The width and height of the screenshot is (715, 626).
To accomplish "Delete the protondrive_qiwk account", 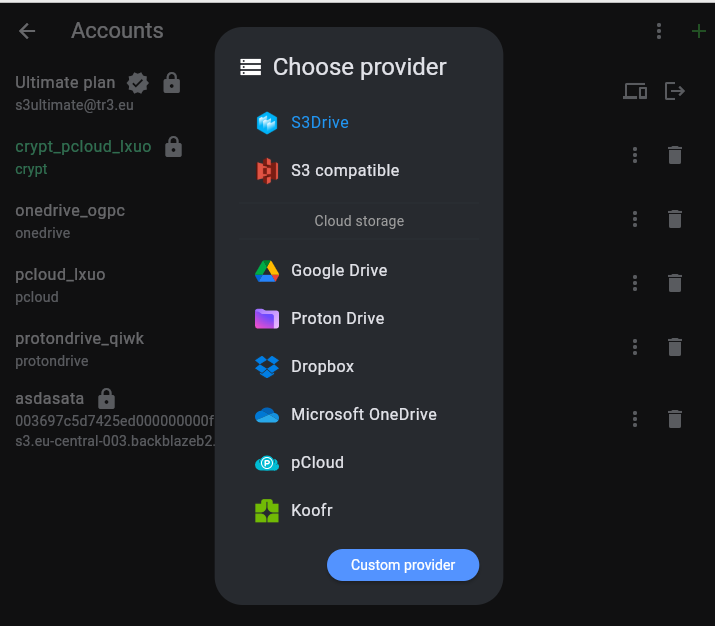I will [x=675, y=347].
